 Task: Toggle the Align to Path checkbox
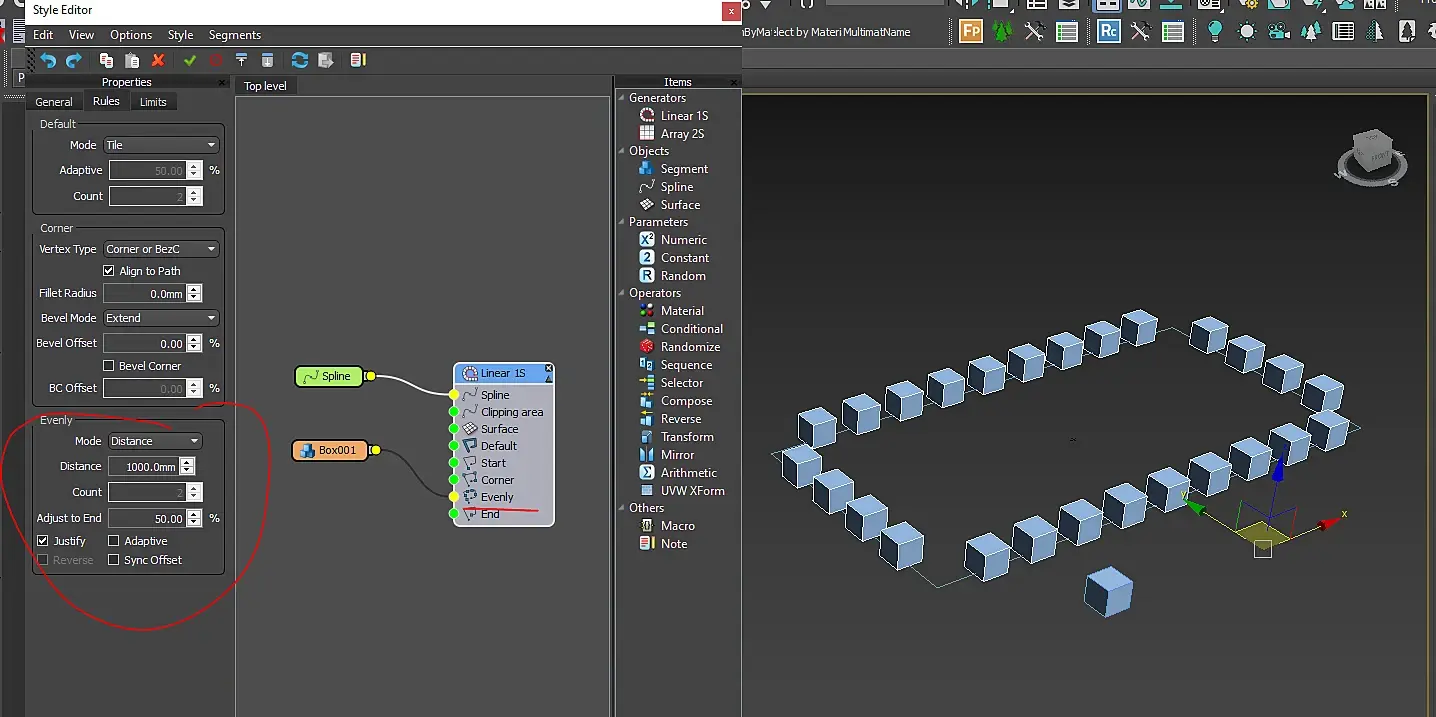coord(109,271)
